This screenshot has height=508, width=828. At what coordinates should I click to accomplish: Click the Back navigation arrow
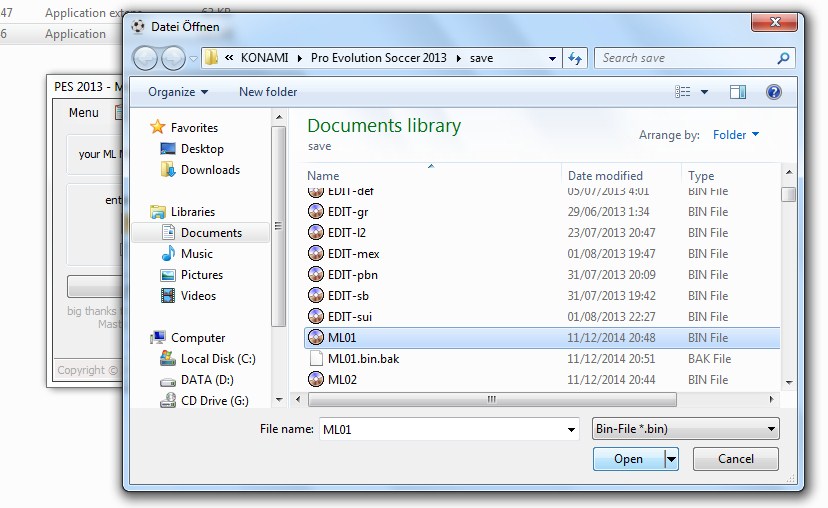click(x=145, y=58)
